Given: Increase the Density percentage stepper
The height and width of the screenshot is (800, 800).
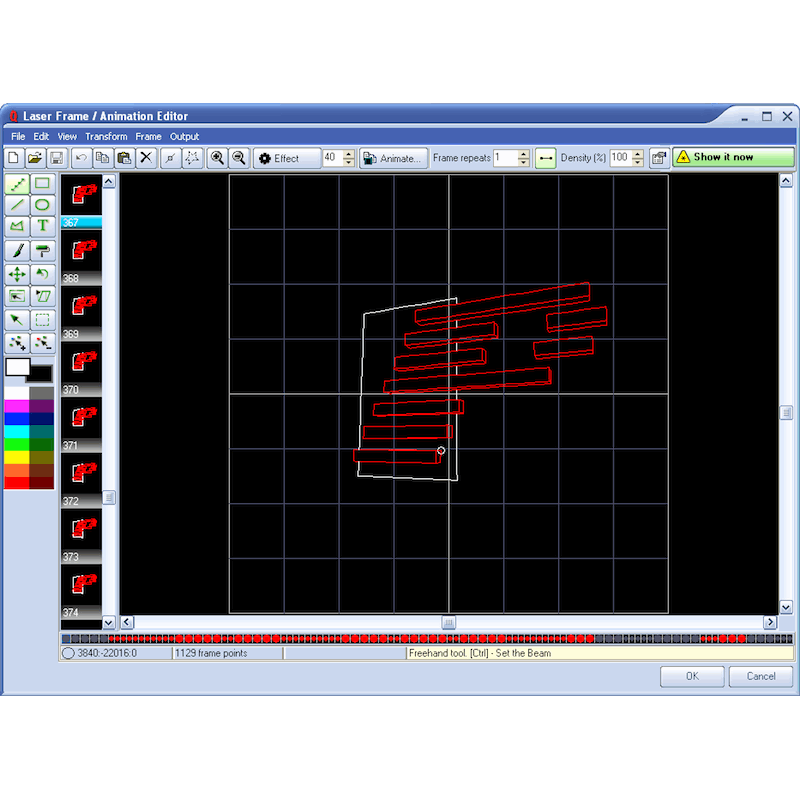Looking at the screenshot, I should tap(637, 154).
